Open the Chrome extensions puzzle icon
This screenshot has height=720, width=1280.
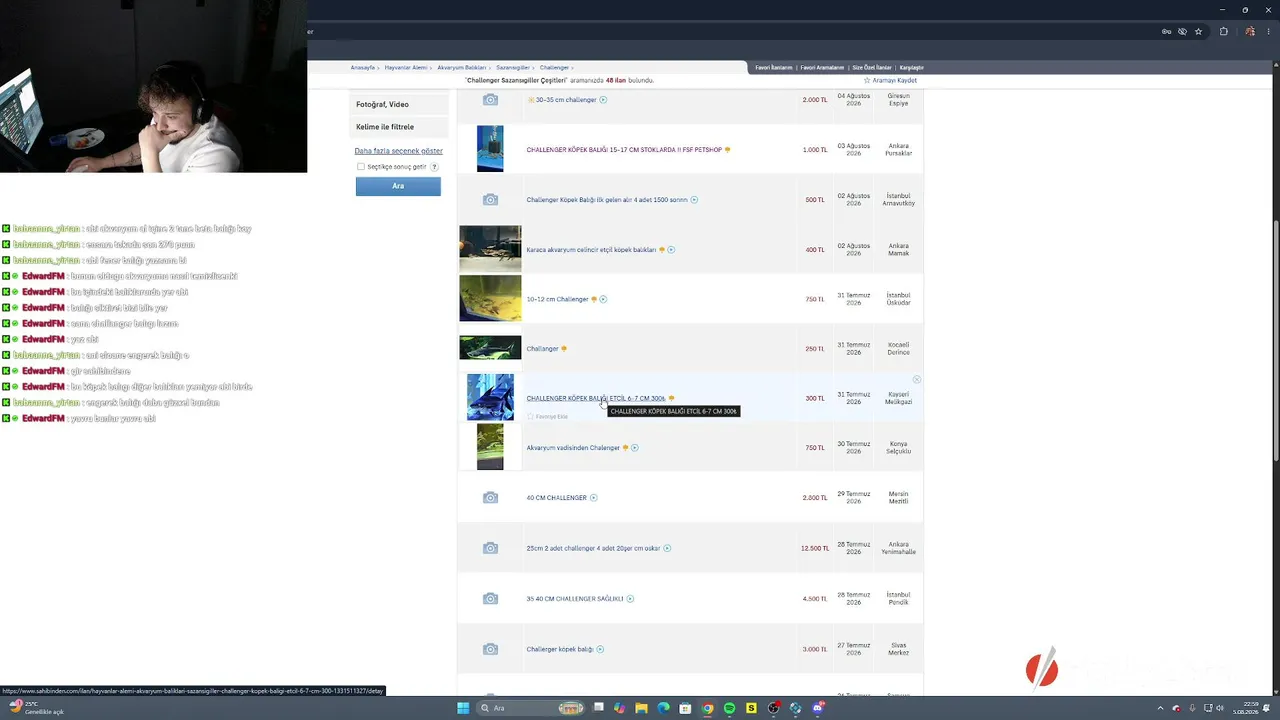(x=1223, y=31)
